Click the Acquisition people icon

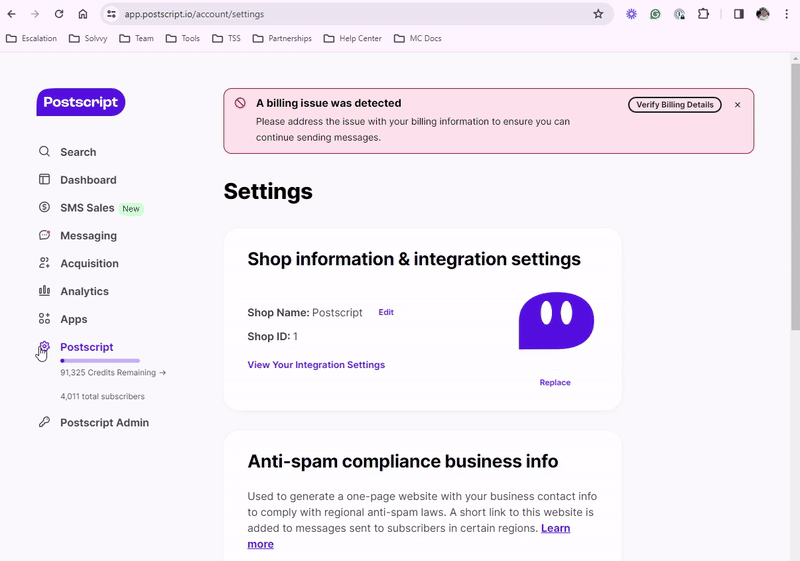pyautogui.click(x=44, y=263)
